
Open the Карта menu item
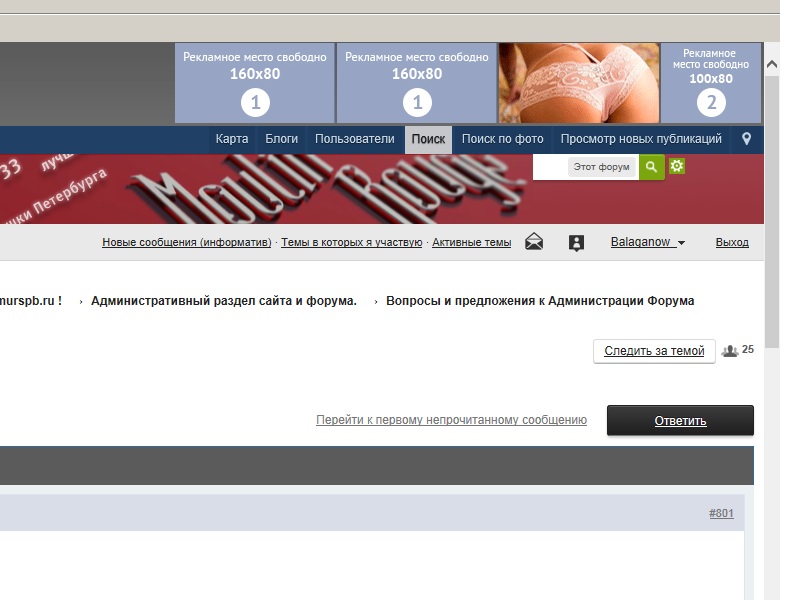pos(232,139)
